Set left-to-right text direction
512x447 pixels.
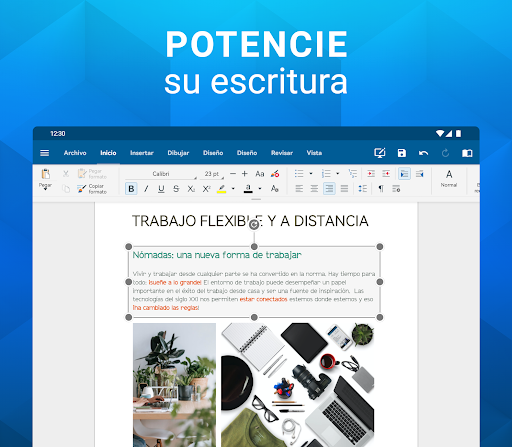pos(404,174)
